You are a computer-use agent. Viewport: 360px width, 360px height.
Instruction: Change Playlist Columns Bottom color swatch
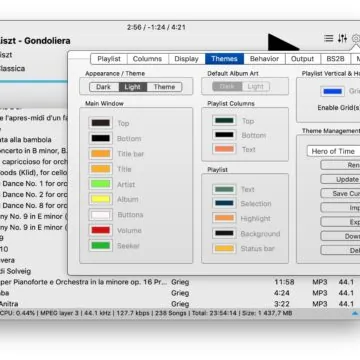click(224, 135)
